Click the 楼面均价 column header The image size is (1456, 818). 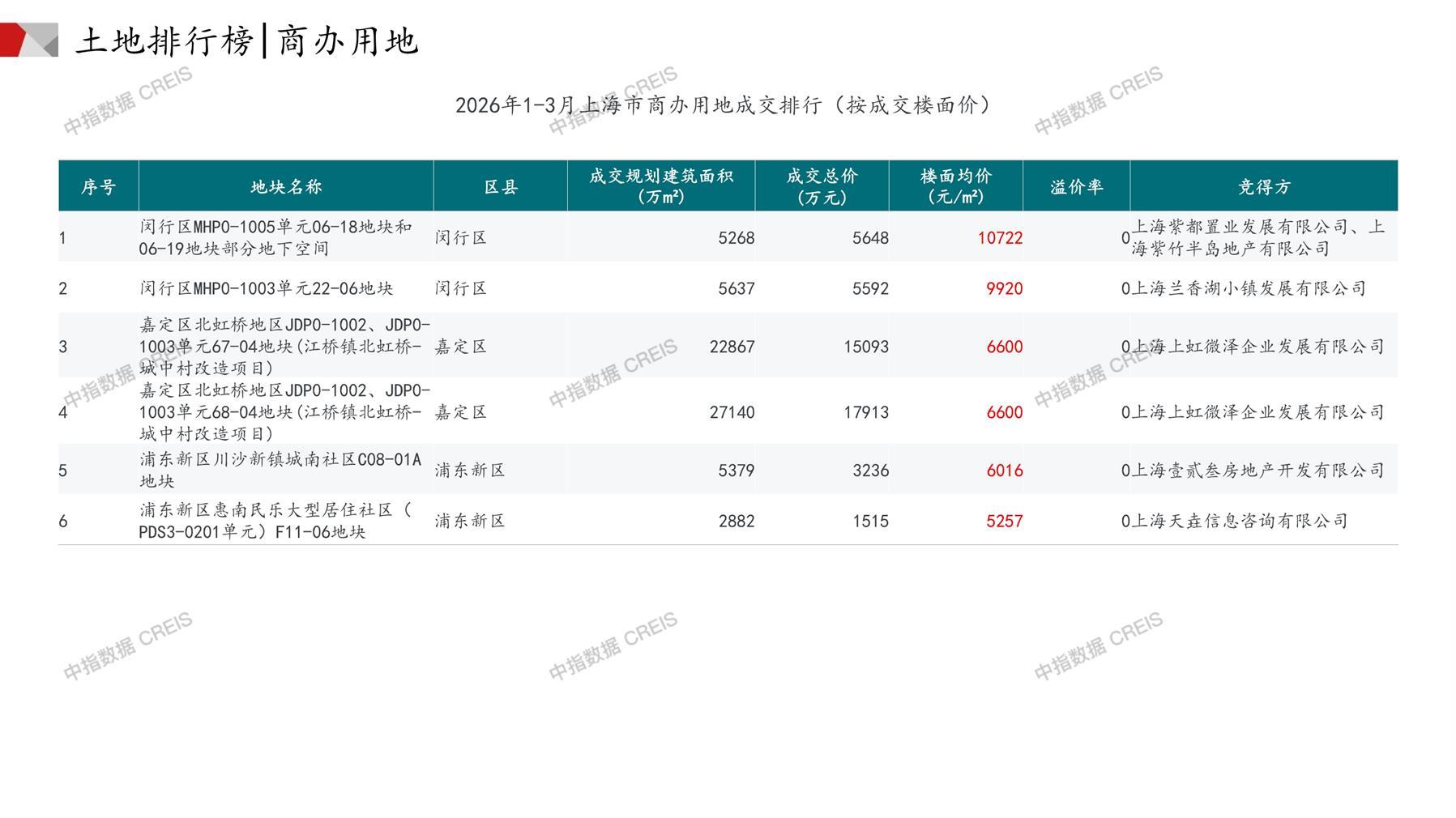(x=956, y=186)
